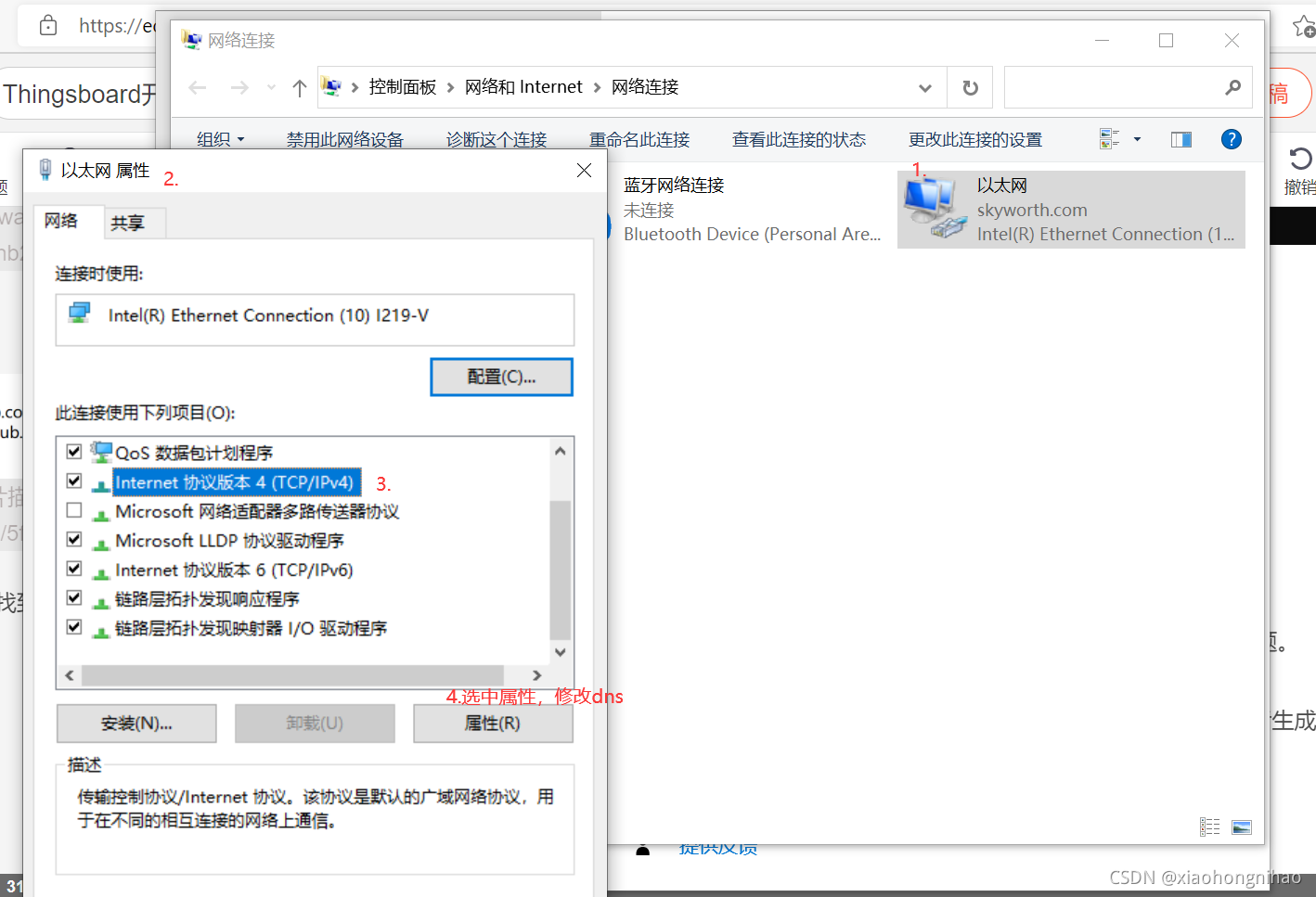The height and width of the screenshot is (897, 1316).
Task: Click the address bar folder icon
Action: 331,86
